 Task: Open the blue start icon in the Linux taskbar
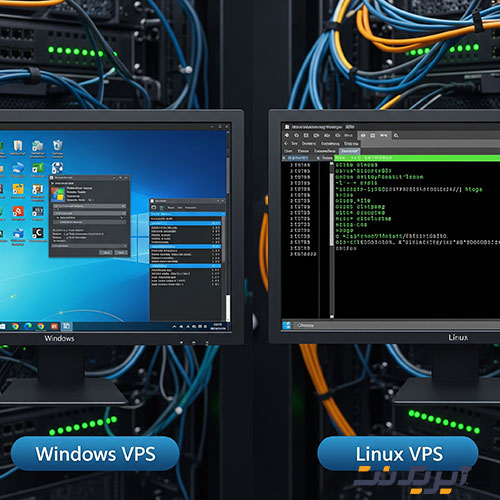(x=287, y=325)
